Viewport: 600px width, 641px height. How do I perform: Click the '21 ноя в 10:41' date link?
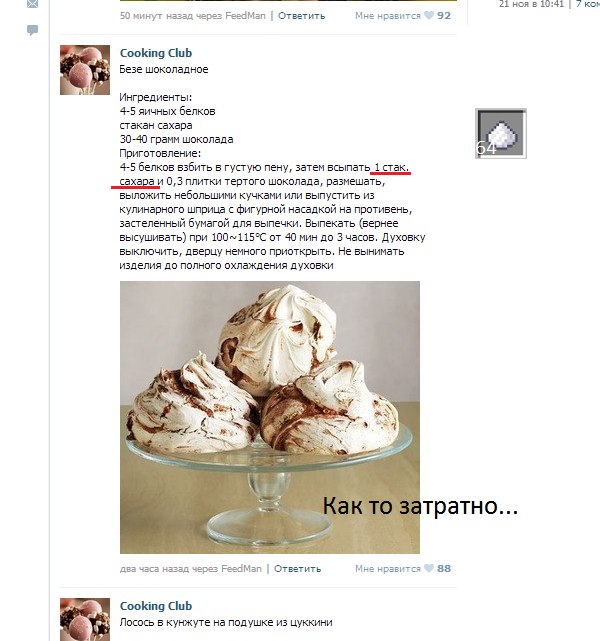[531, 4]
